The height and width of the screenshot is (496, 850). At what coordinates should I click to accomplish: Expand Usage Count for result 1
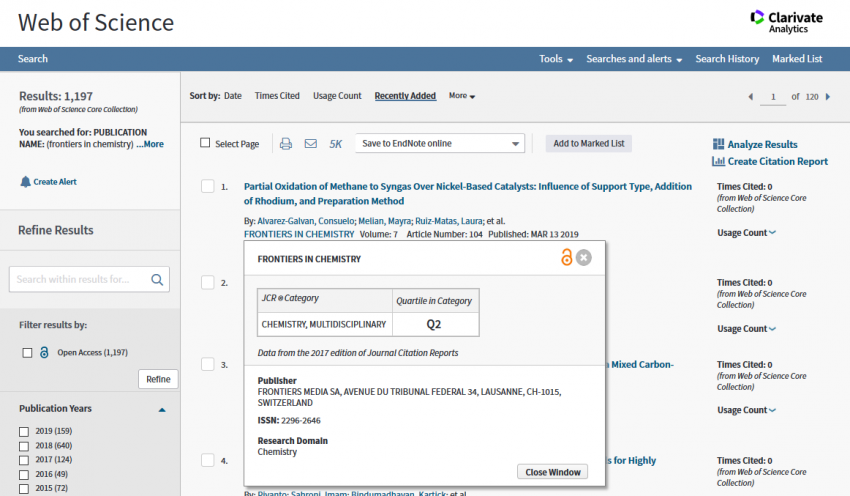tap(746, 233)
